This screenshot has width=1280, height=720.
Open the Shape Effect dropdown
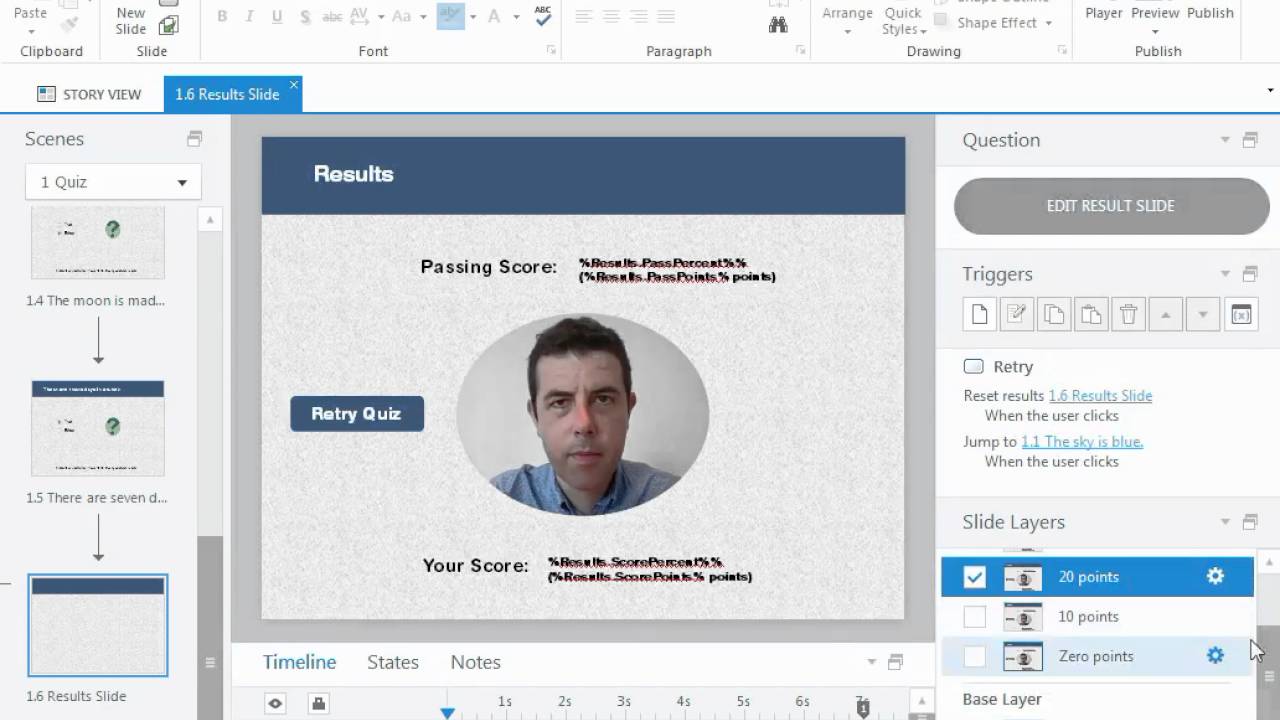[995, 23]
